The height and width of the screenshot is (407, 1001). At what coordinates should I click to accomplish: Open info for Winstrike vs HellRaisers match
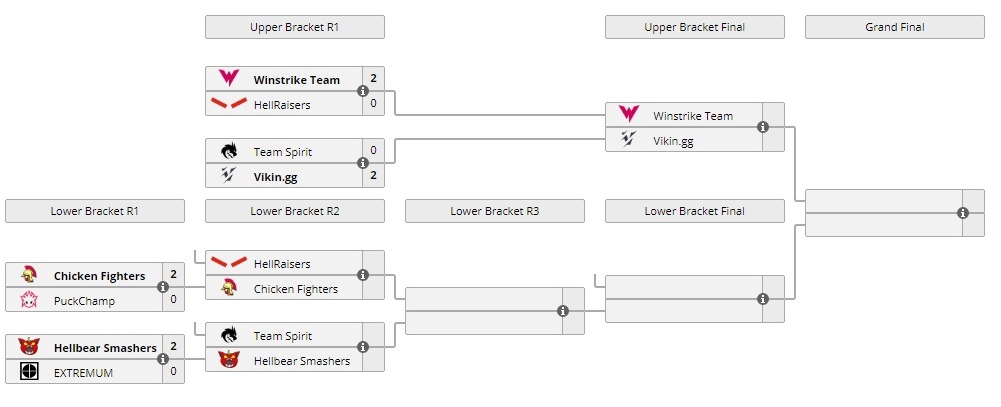tap(363, 91)
